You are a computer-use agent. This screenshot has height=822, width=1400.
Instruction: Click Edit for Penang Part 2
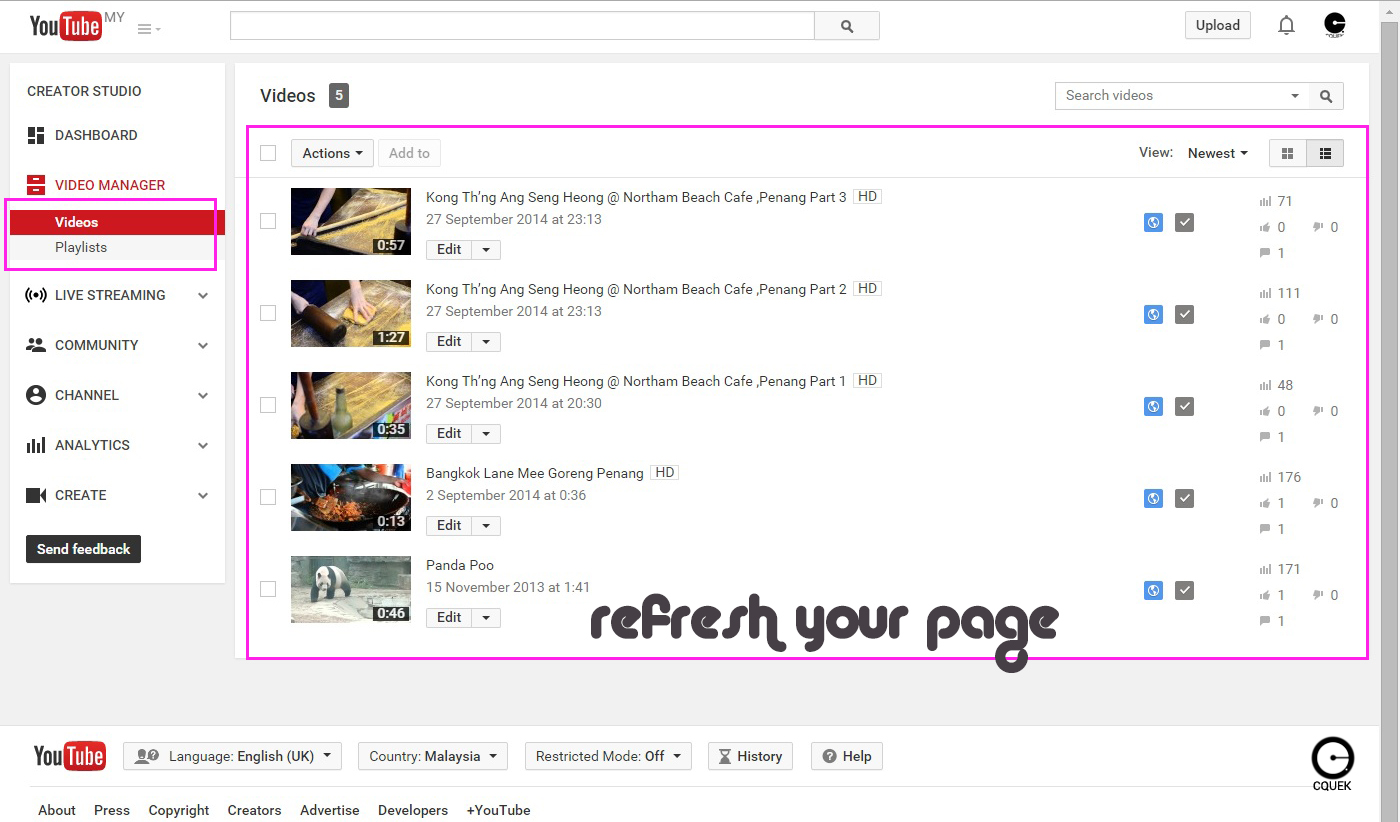pos(449,342)
